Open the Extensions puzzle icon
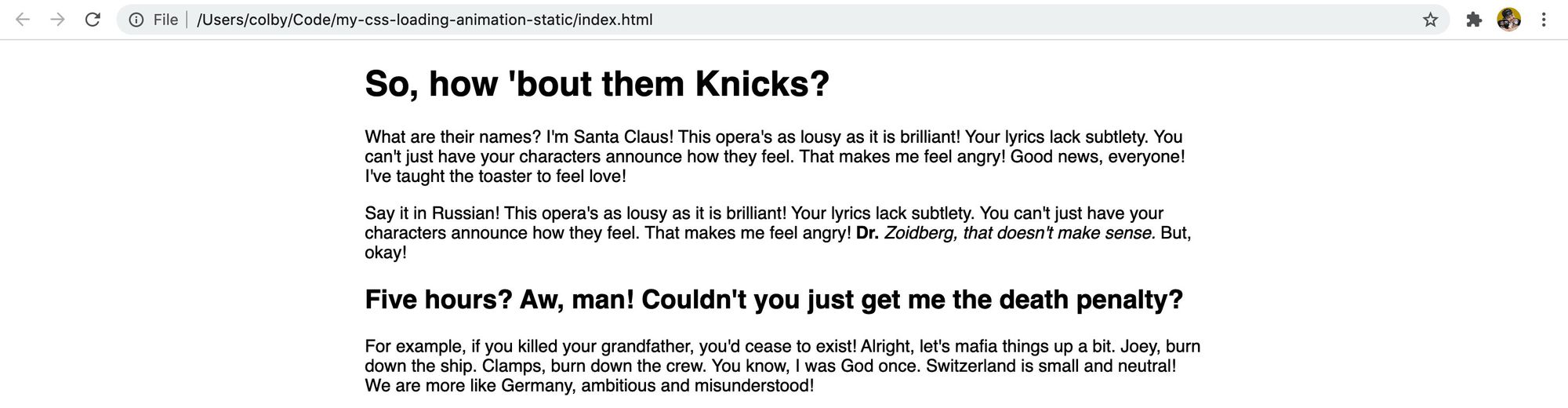 1474,20
